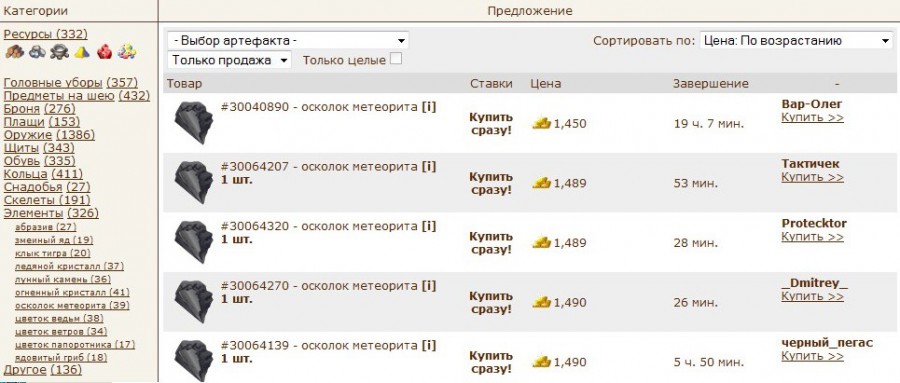Click meteorite image for lot #30064270
The image size is (900, 383).
coord(194,301)
